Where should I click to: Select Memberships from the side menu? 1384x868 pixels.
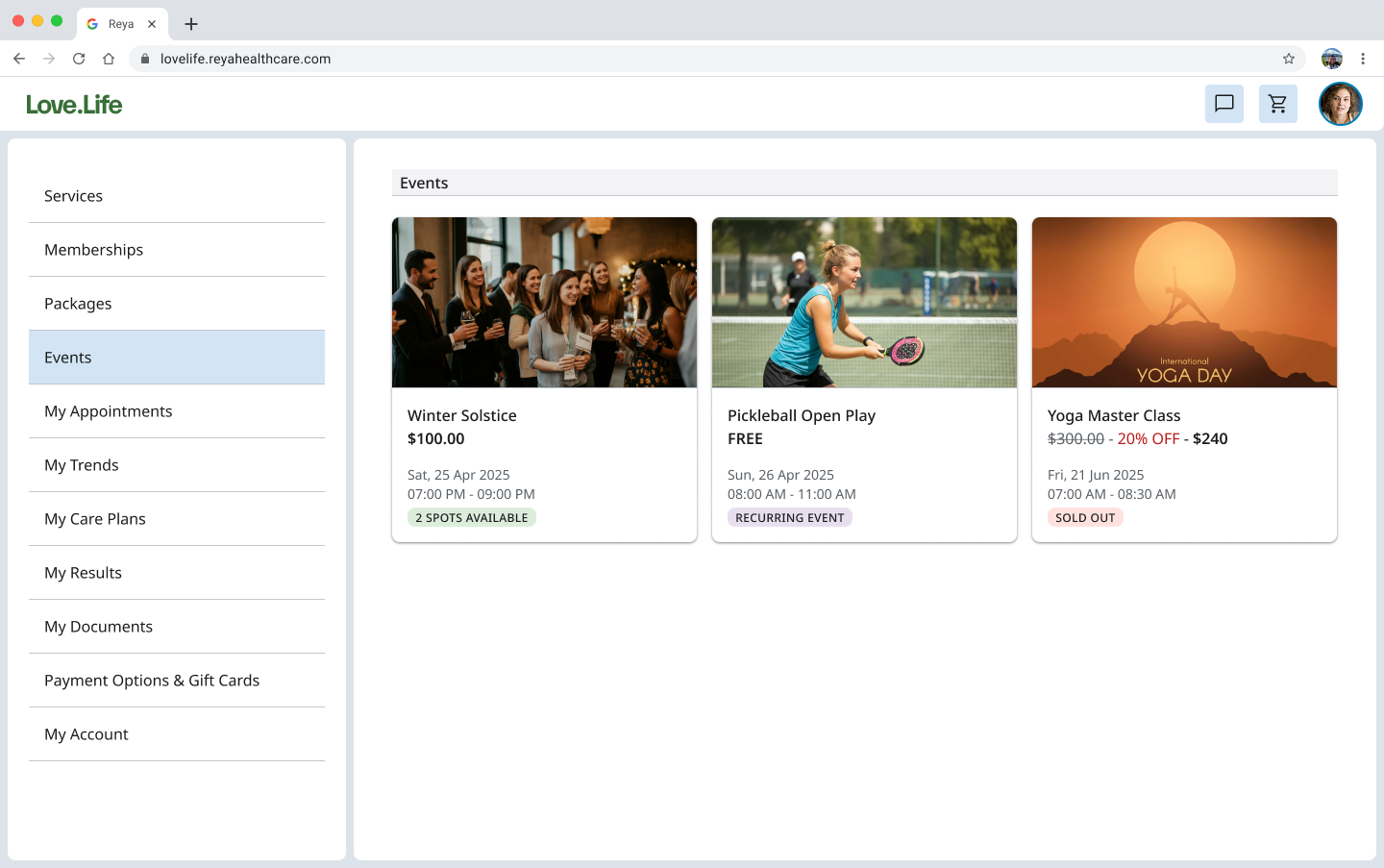tap(93, 250)
